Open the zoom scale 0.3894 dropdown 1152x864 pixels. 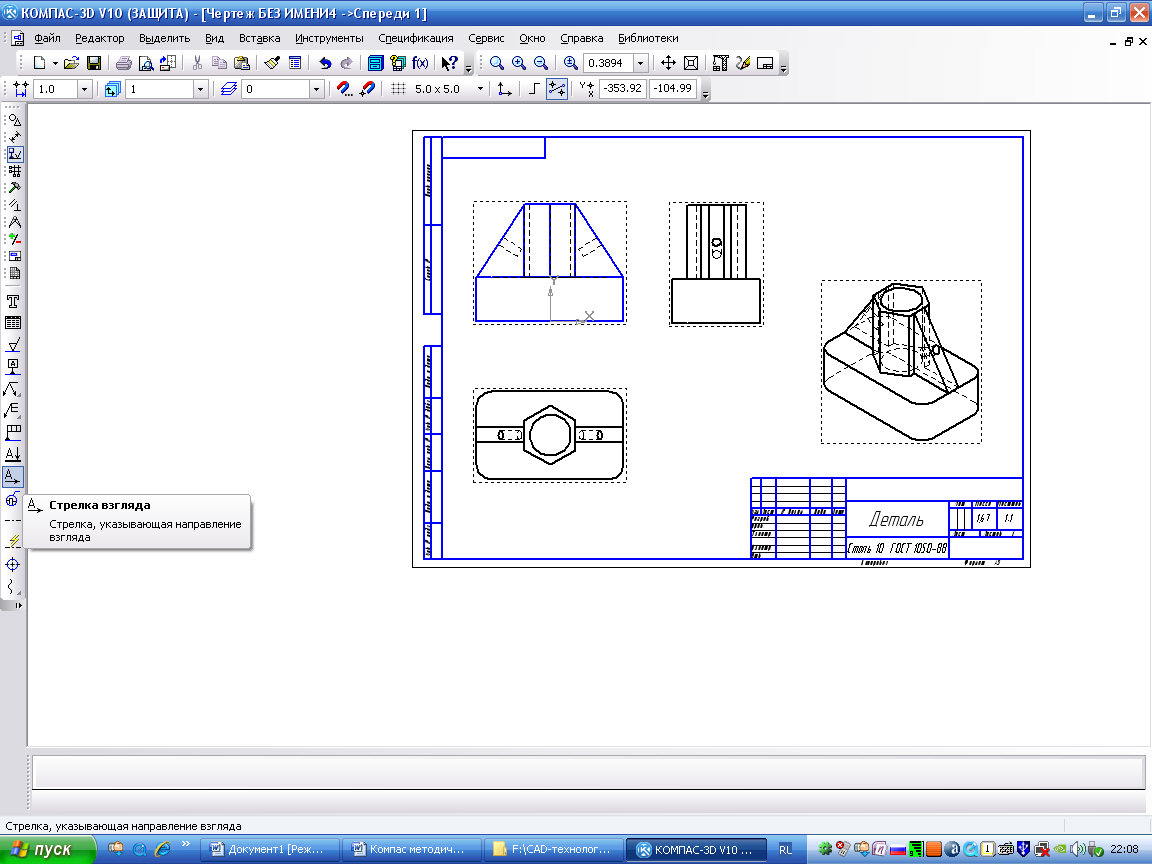640,63
